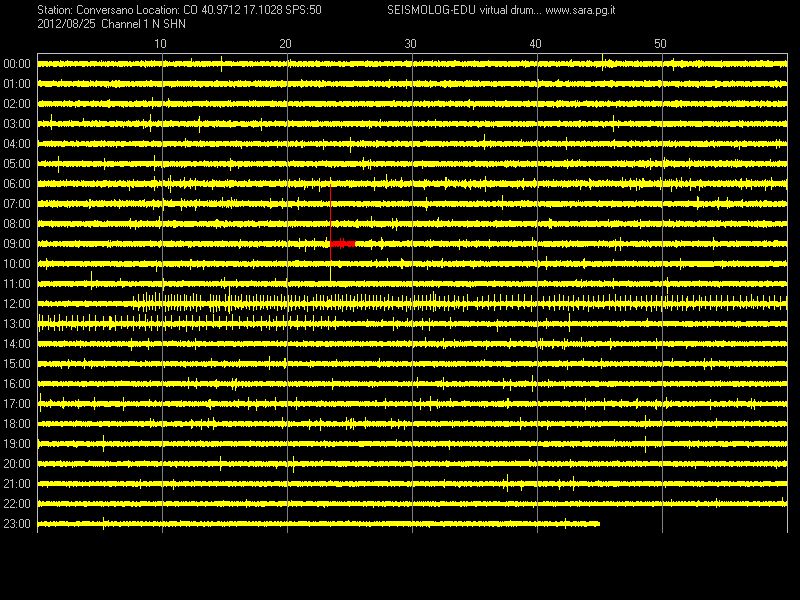The image size is (800, 600).
Task: Click the 11:00 hour row label
Action: click(x=17, y=284)
